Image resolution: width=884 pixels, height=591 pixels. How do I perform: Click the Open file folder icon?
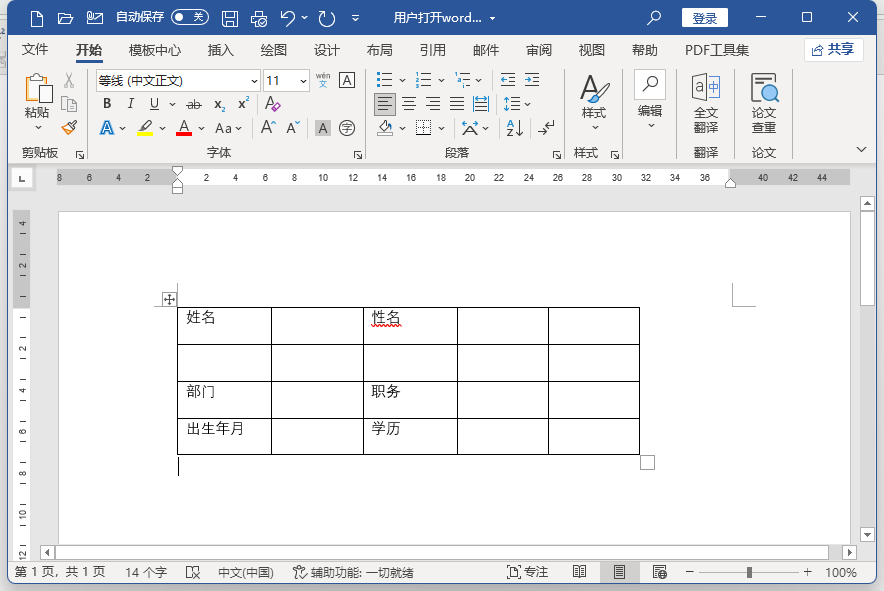pos(65,18)
